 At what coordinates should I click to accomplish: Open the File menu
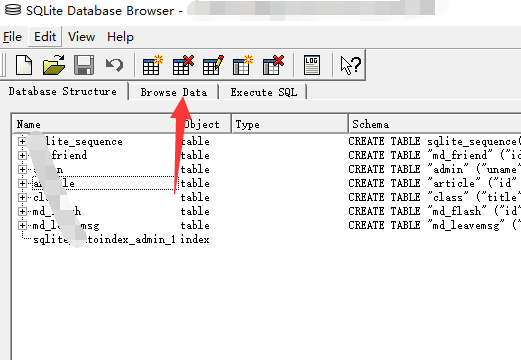12,37
